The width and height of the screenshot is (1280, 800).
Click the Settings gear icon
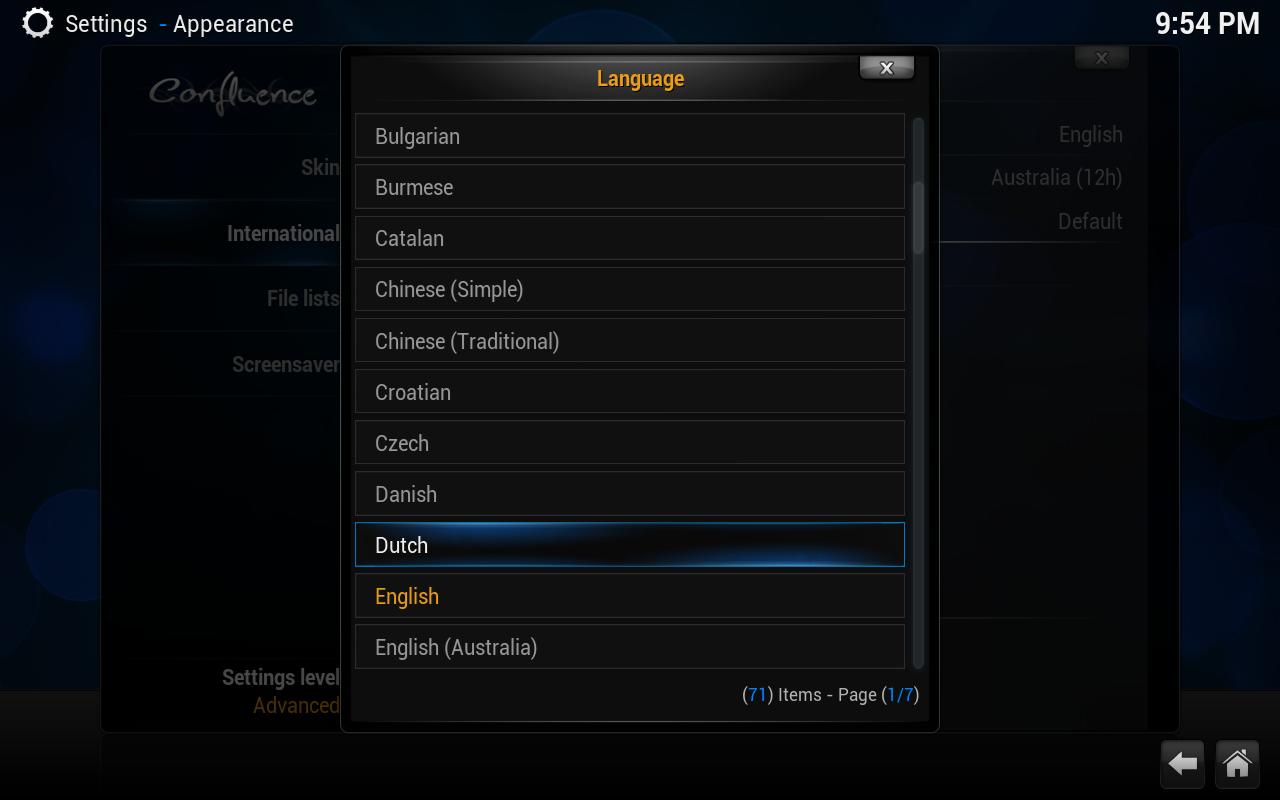pyautogui.click(x=37, y=23)
